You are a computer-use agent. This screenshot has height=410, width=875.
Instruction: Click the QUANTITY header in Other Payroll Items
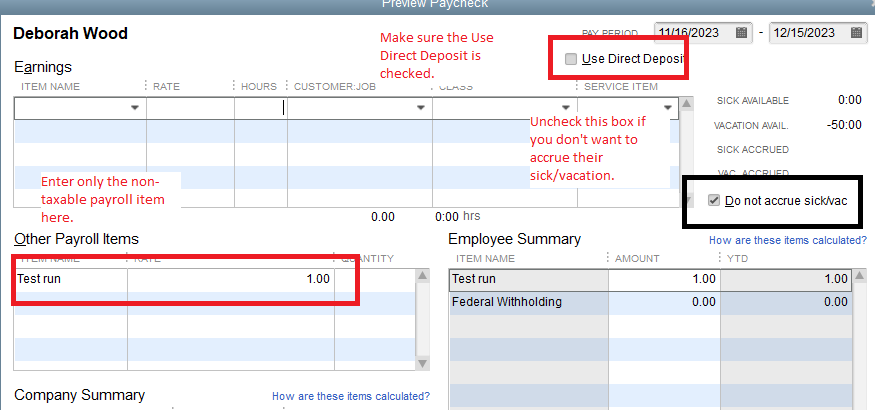coord(368,259)
